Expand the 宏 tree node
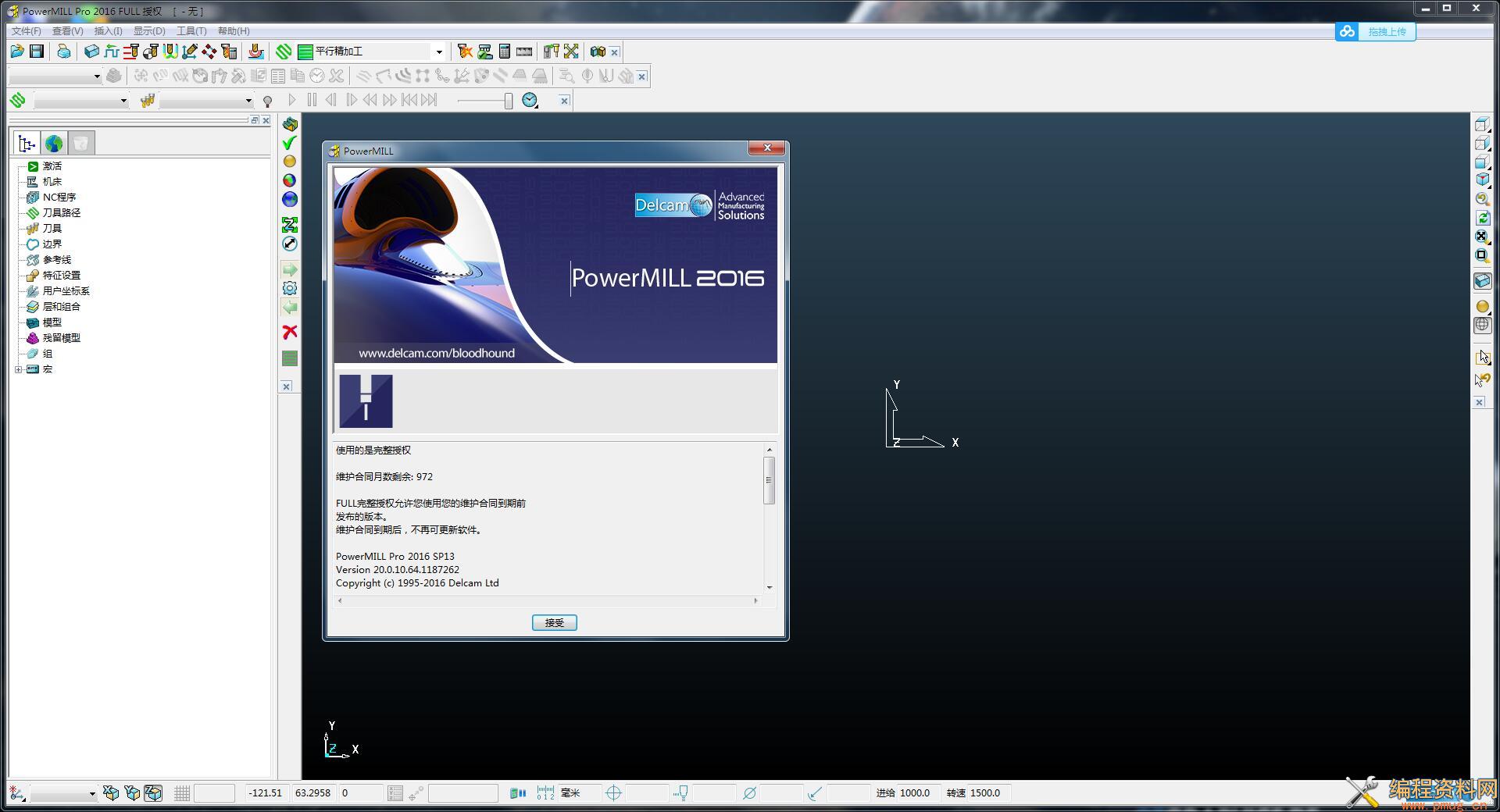The width and height of the screenshot is (1500, 812). [x=18, y=369]
